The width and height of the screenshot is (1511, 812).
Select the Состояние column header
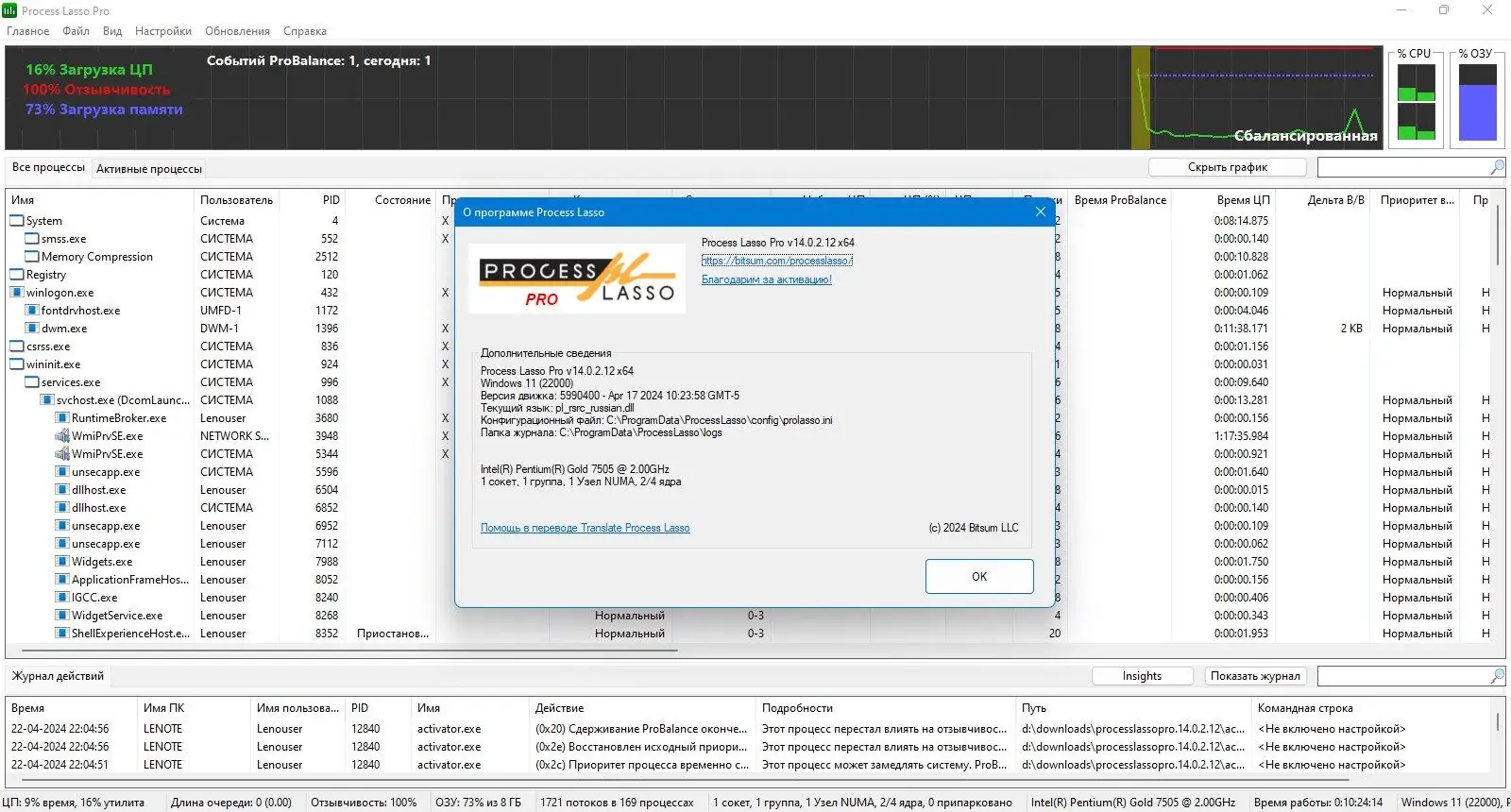pyautogui.click(x=393, y=200)
